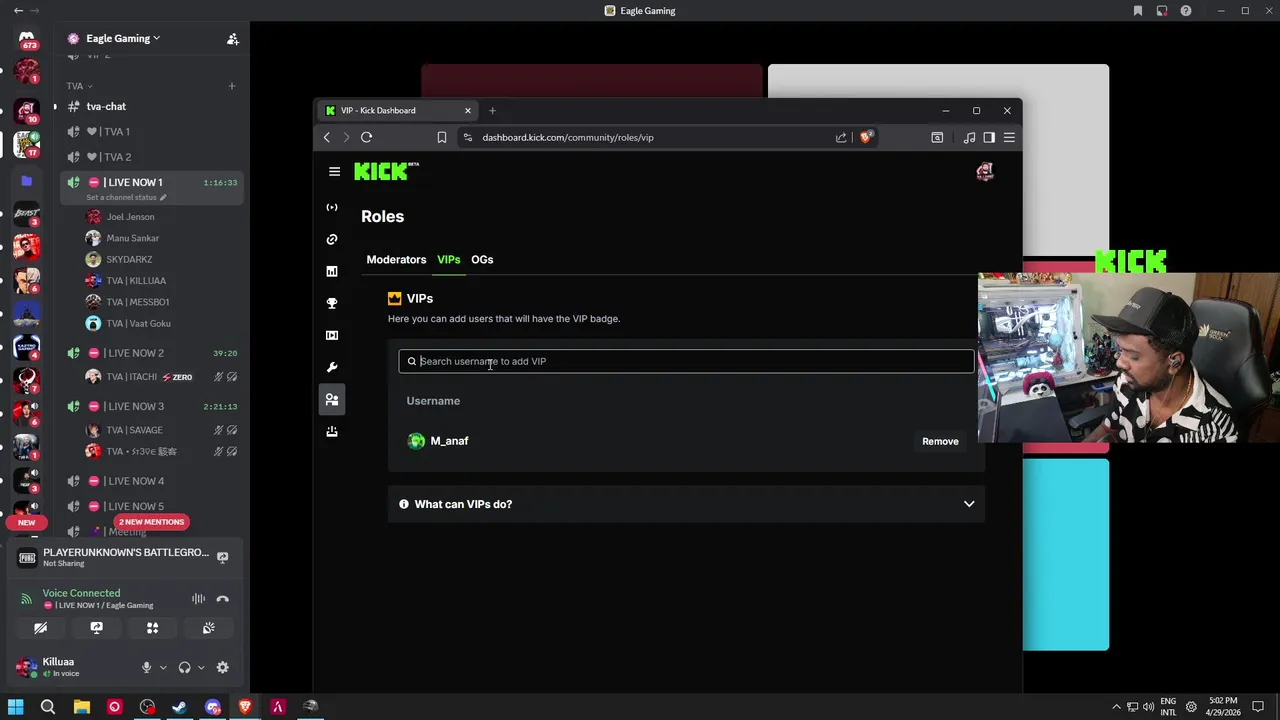Open the Stream section in Kick sidebar
The image size is (1280, 720).
coord(332,207)
